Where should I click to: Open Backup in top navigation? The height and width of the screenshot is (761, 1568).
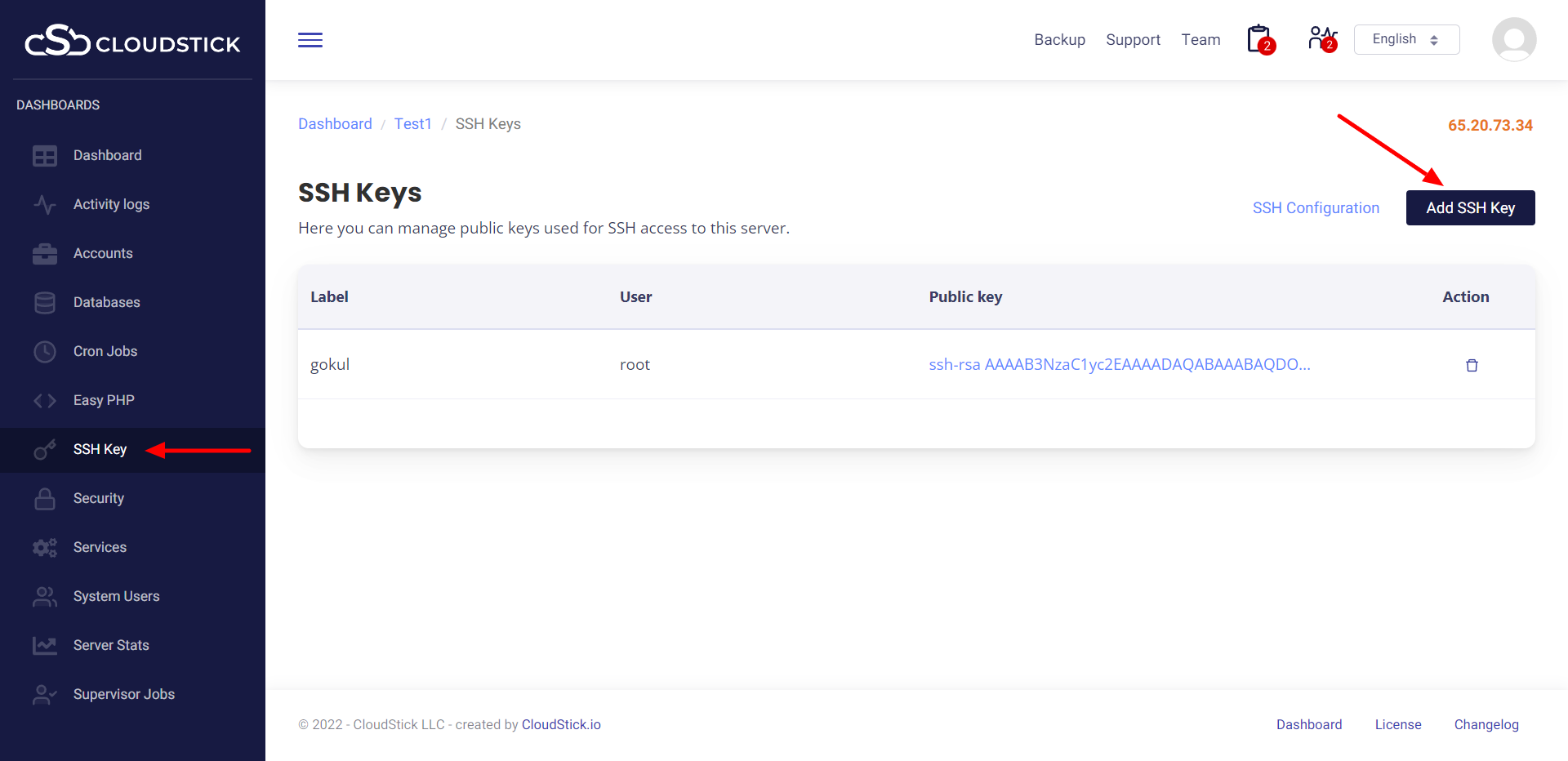1059,40
